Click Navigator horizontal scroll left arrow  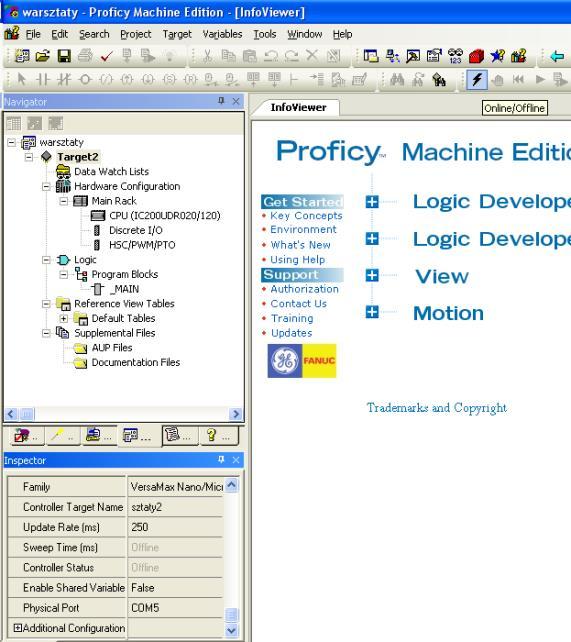[x=11, y=414]
